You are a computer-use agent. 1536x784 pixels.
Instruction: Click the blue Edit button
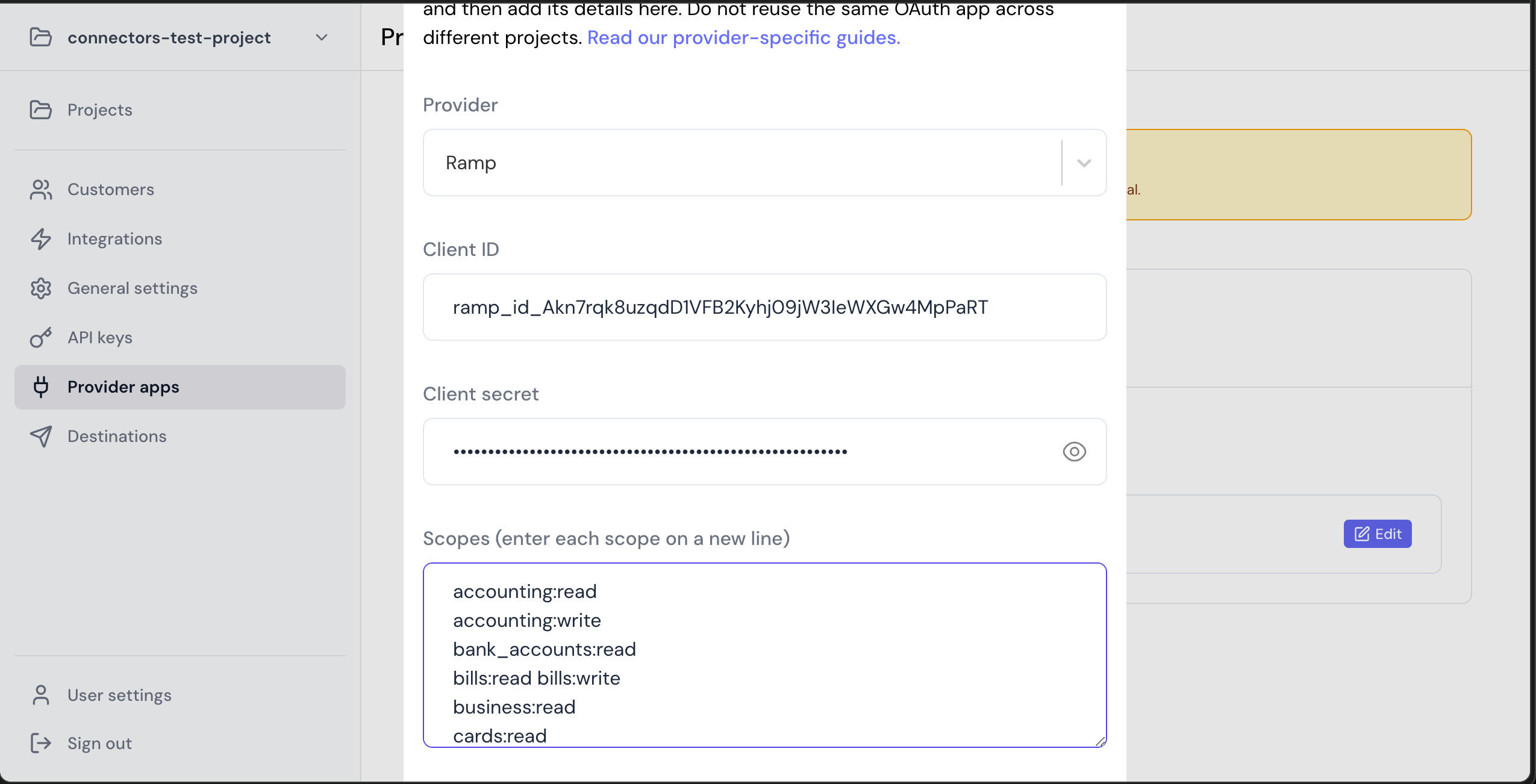(1377, 534)
